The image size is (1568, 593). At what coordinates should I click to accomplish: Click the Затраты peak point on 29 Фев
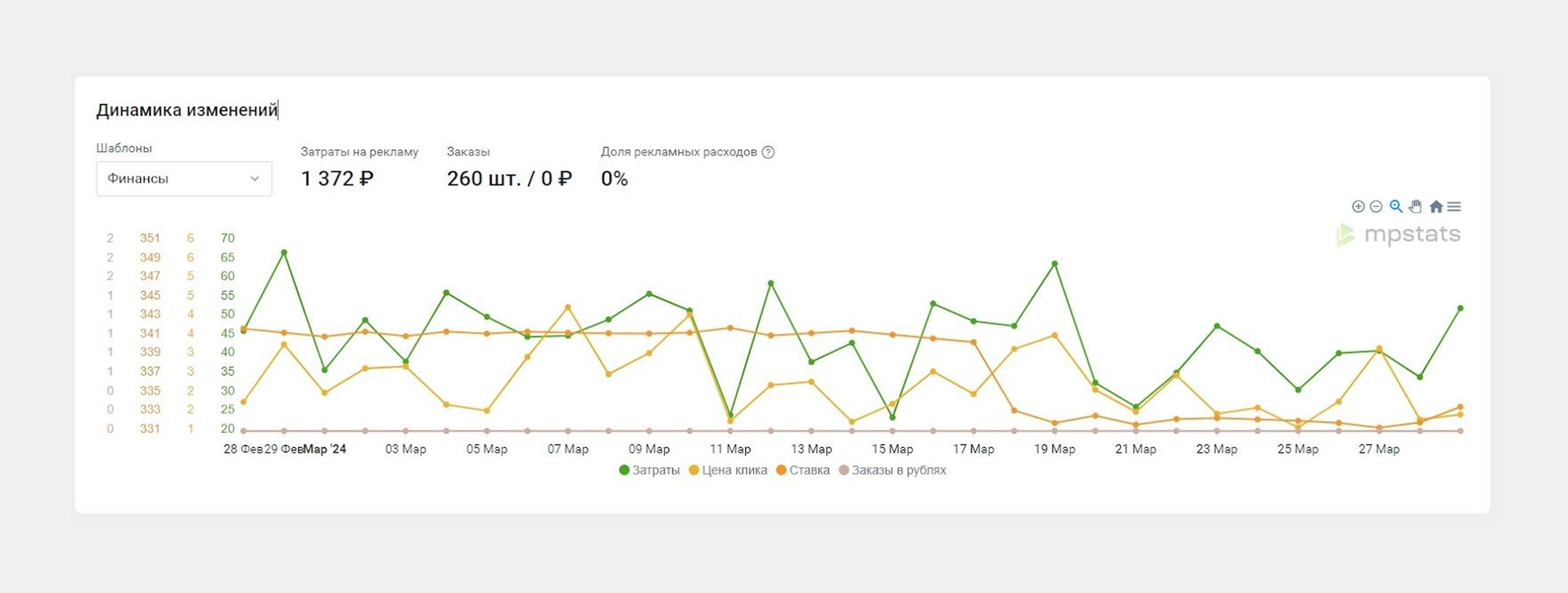tap(284, 252)
